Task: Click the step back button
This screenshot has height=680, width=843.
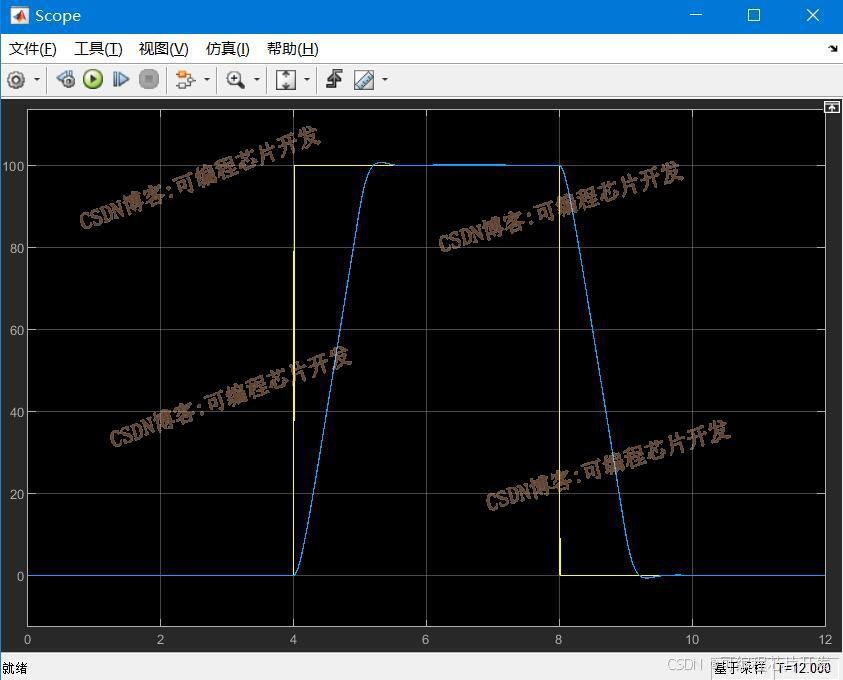Action: 66,80
